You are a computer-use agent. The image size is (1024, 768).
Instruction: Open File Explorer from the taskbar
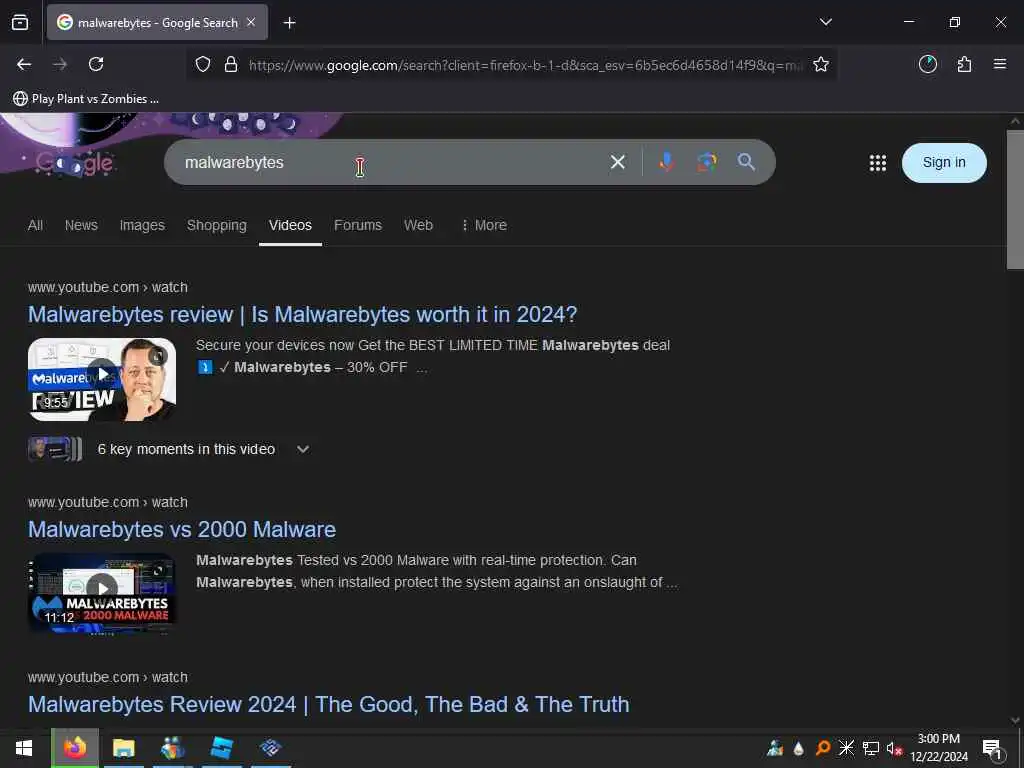pyautogui.click(x=123, y=748)
